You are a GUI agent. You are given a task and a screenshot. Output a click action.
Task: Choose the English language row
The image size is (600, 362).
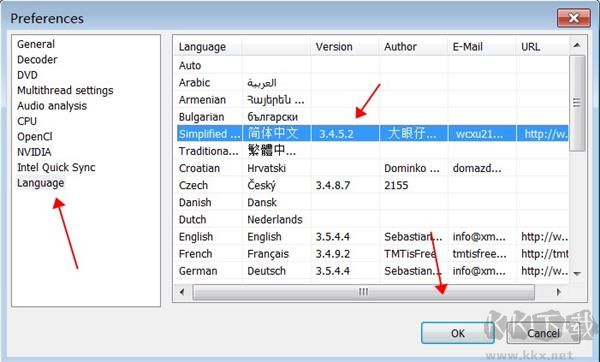pos(372,236)
